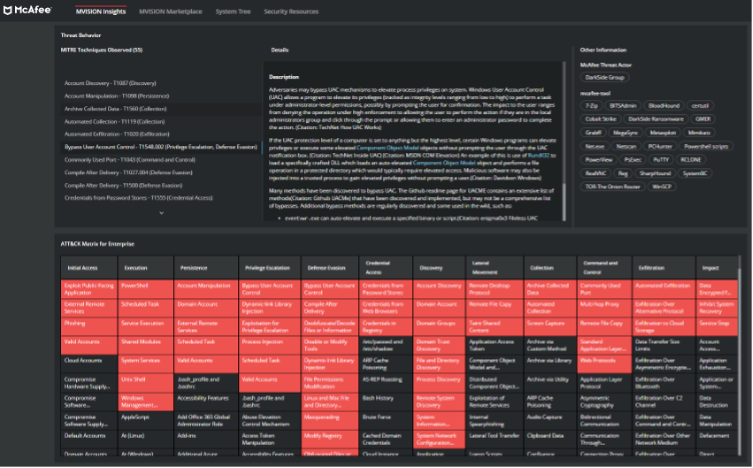753x468 pixels.
Task: Select Commonly Used Port - T1043 technique
Action: [161, 160]
